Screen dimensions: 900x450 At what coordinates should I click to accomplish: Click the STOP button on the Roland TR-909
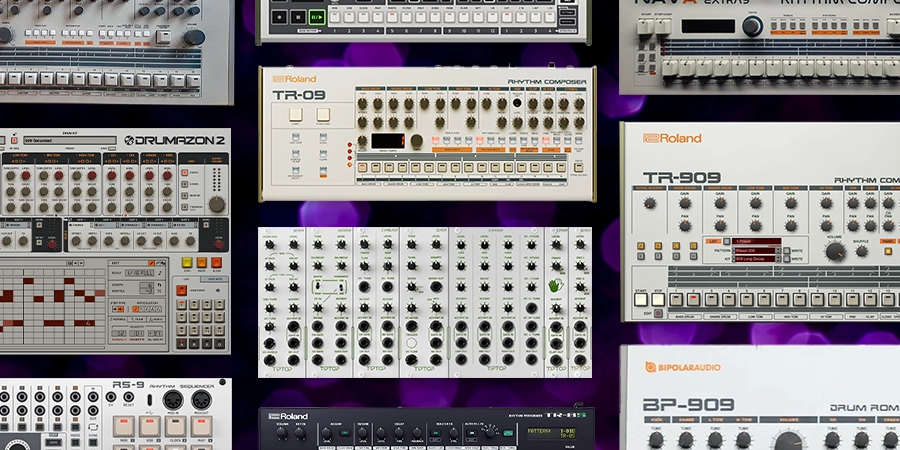pos(658,299)
